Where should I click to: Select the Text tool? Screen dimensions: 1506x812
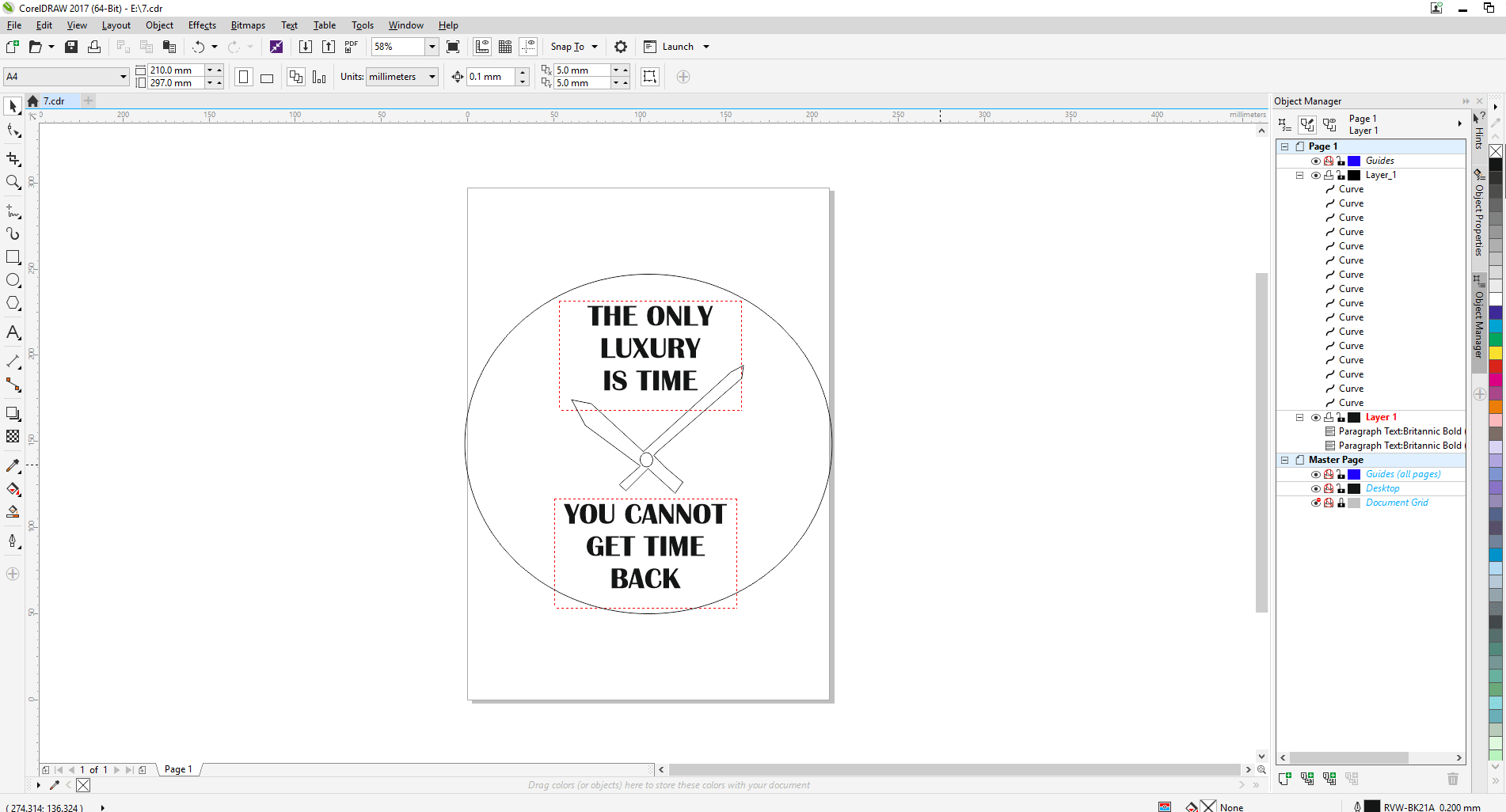13,332
